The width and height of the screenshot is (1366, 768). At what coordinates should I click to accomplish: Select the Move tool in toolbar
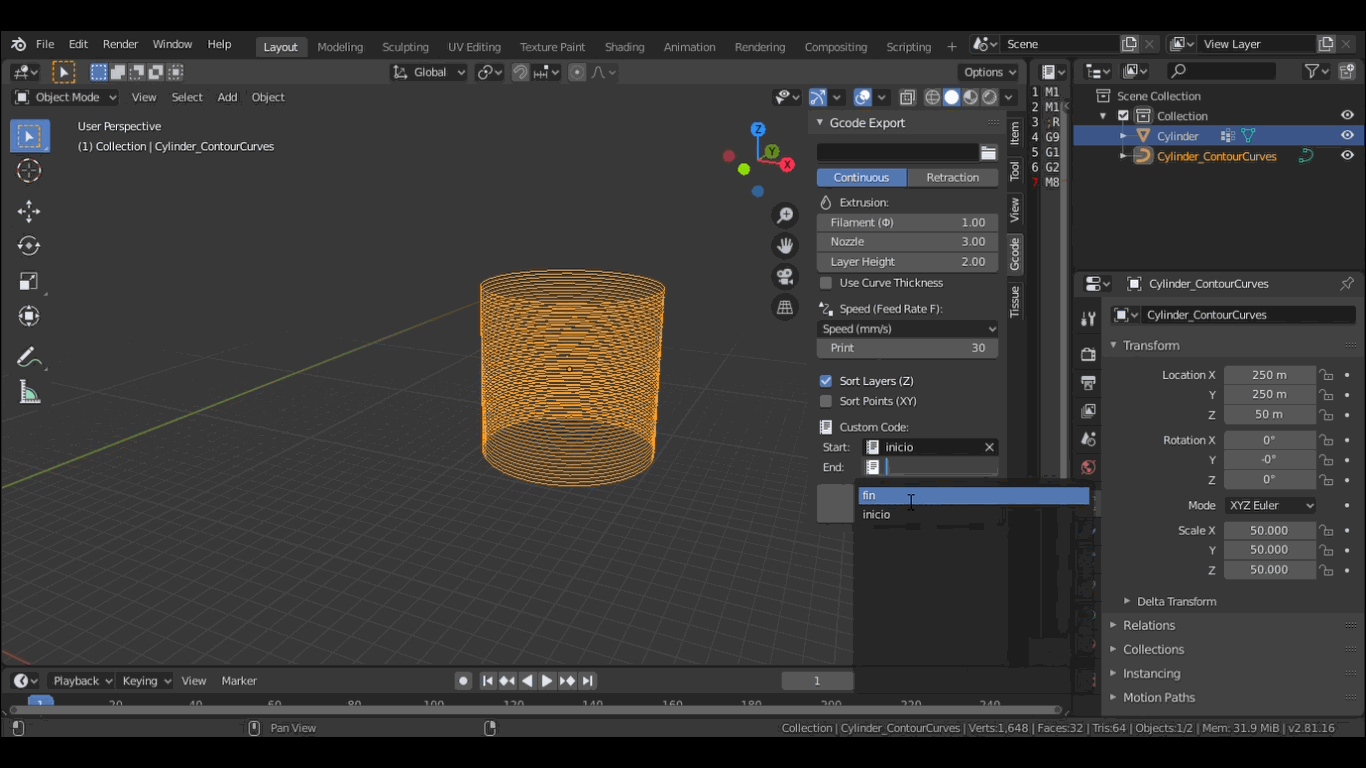point(29,211)
